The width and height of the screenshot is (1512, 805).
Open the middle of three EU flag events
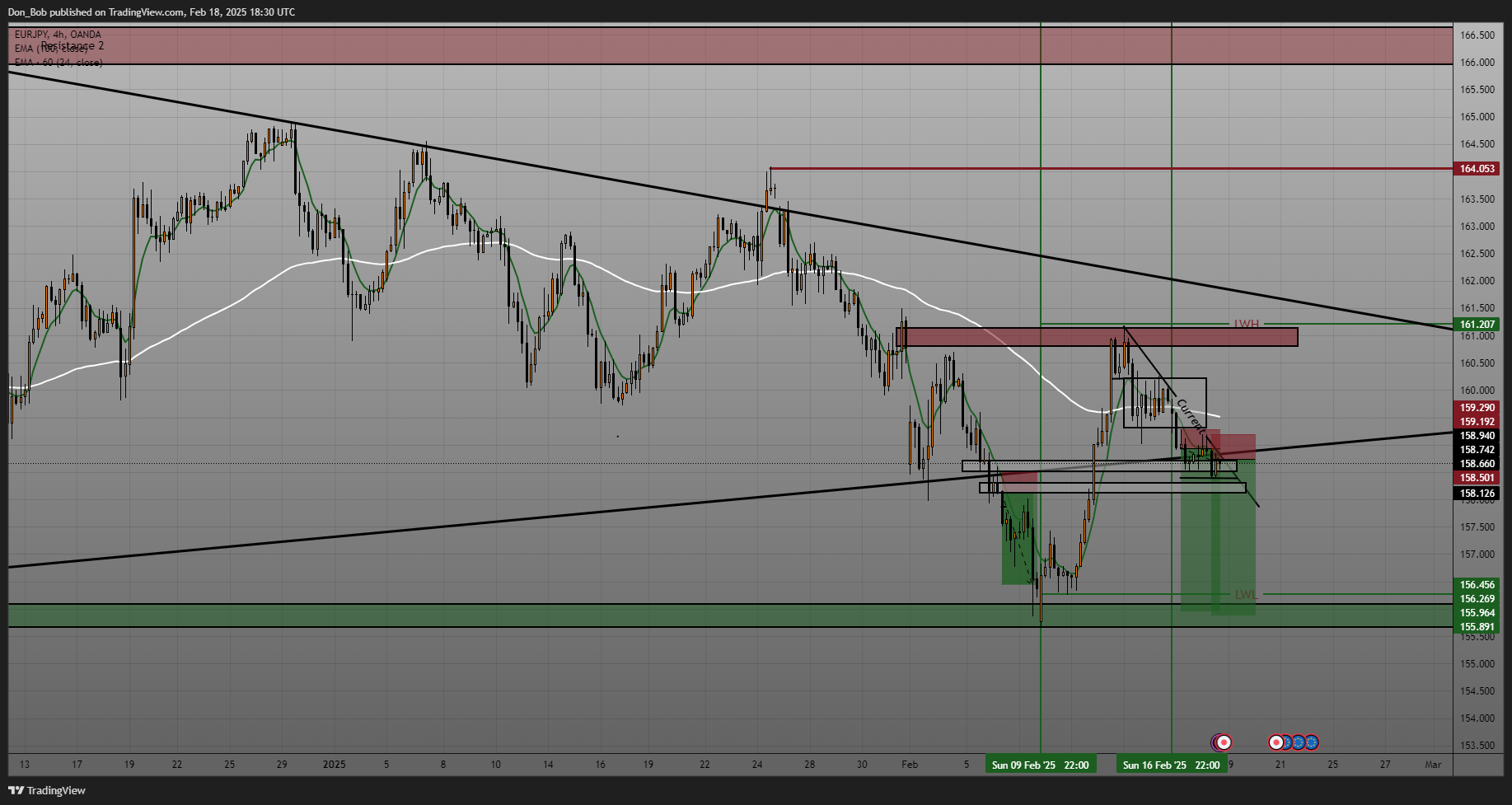click(1299, 742)
